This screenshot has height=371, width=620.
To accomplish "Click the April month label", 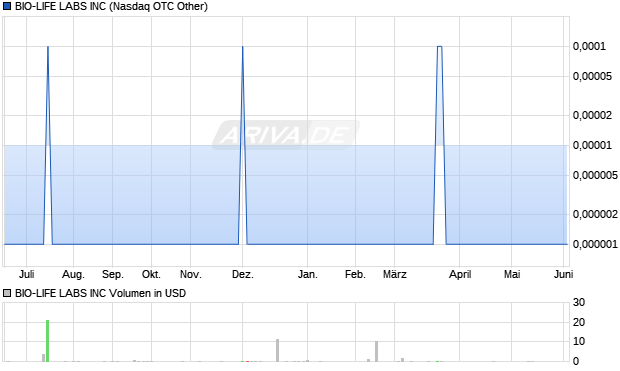I will [460, 274].
